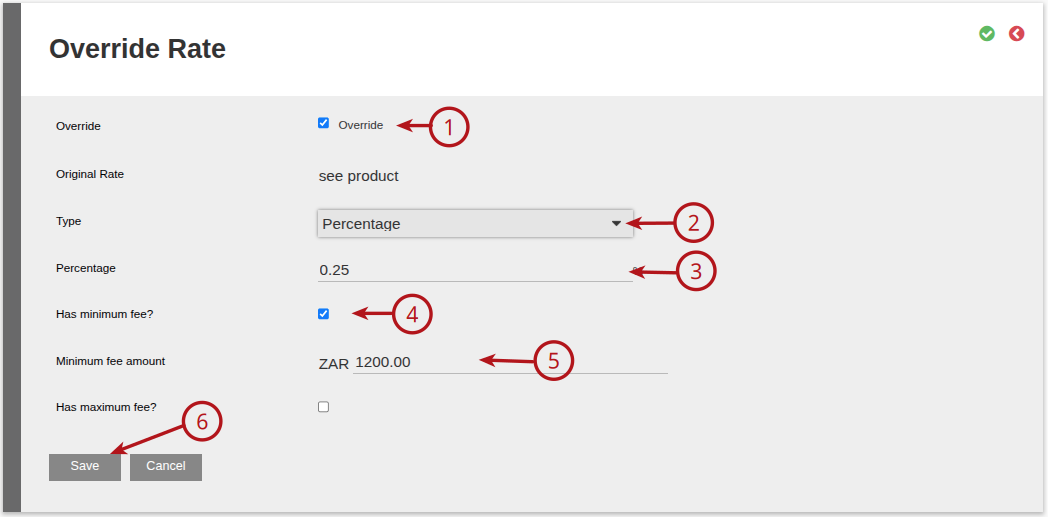Screen dimensions: 1048x517
Task: Click the 'Has minimum fee?' label
Action: 105,313
